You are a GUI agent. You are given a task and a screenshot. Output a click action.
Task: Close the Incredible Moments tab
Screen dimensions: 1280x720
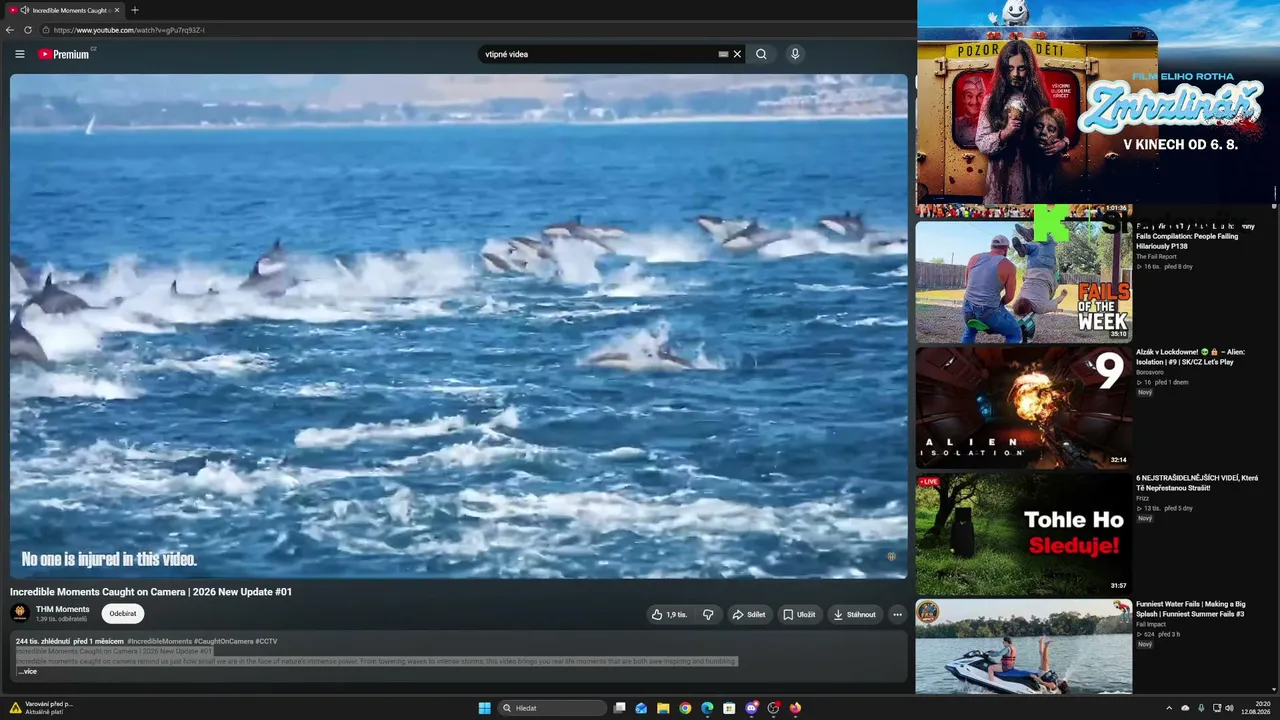pyautogui.click(x=117, y=10)
